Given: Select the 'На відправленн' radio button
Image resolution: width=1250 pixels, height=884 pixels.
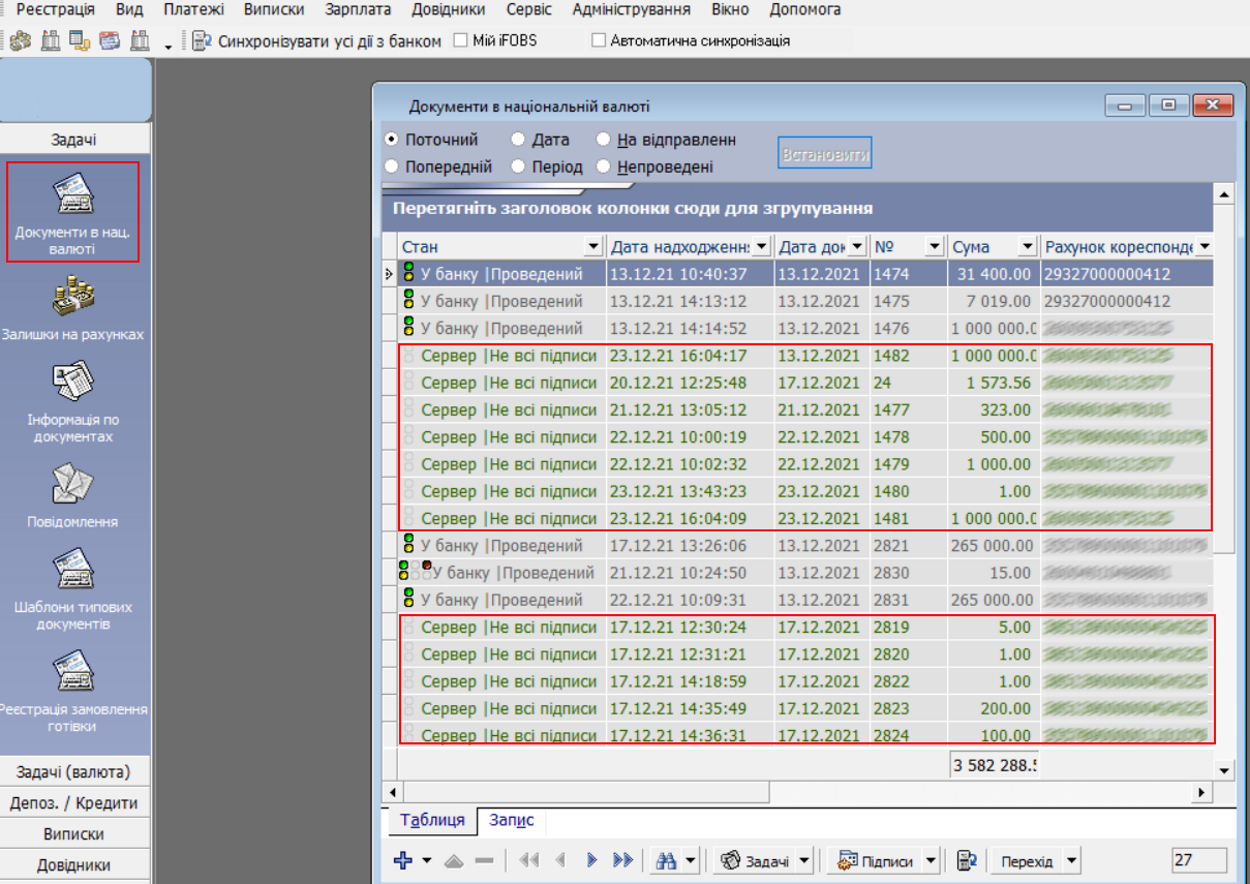Looking at the screenshot, I should pos(603,140).
